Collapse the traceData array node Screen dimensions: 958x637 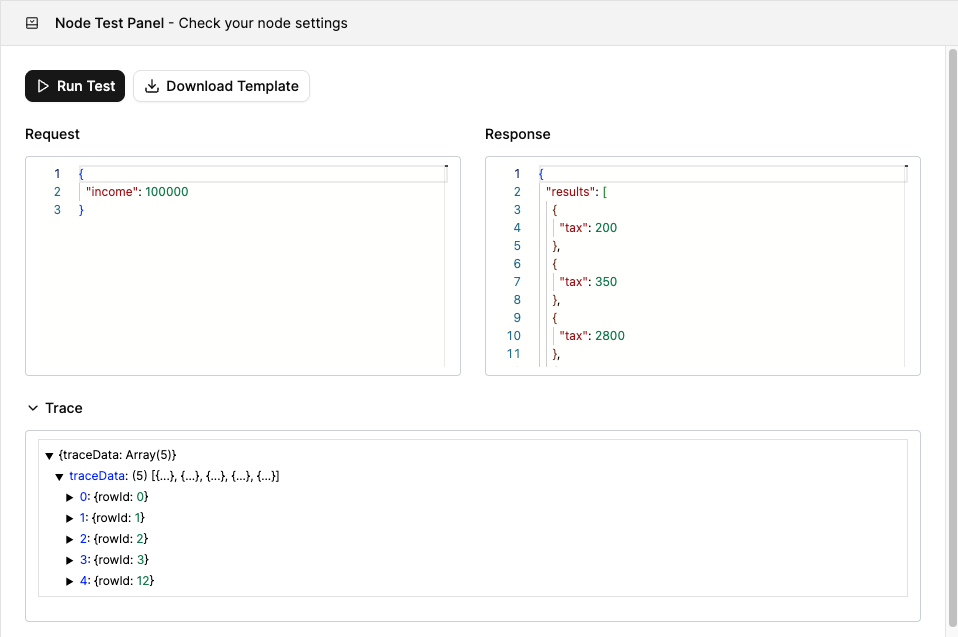tap(59, 476)
